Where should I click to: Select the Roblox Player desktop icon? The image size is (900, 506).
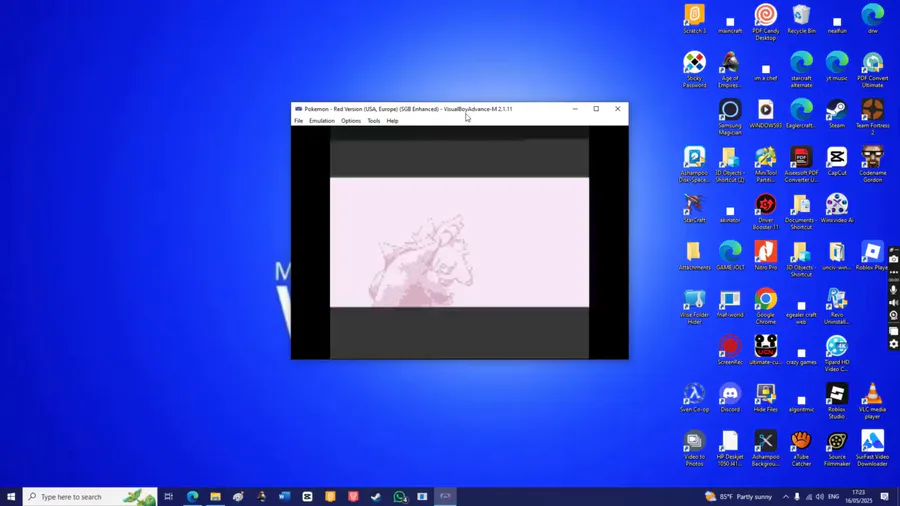872,256
